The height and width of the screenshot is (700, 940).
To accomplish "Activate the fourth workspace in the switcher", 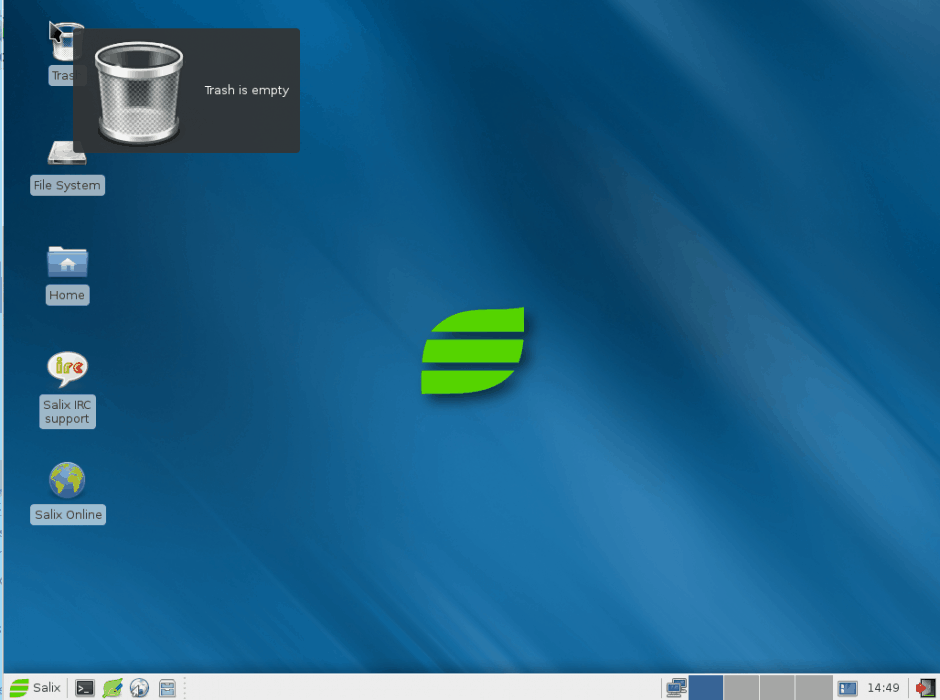I will 813,688.
